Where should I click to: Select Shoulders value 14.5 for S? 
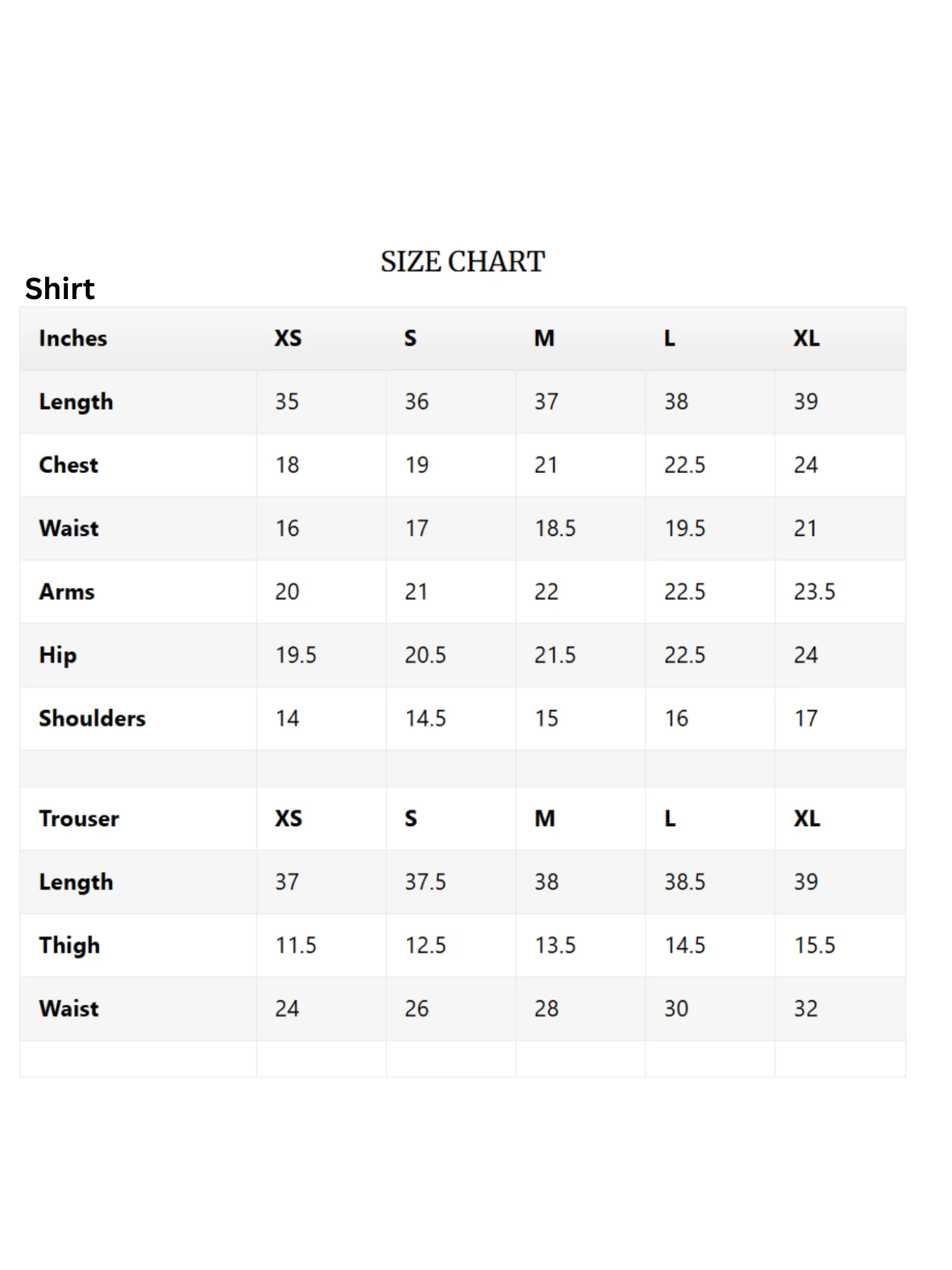[426, 718]
